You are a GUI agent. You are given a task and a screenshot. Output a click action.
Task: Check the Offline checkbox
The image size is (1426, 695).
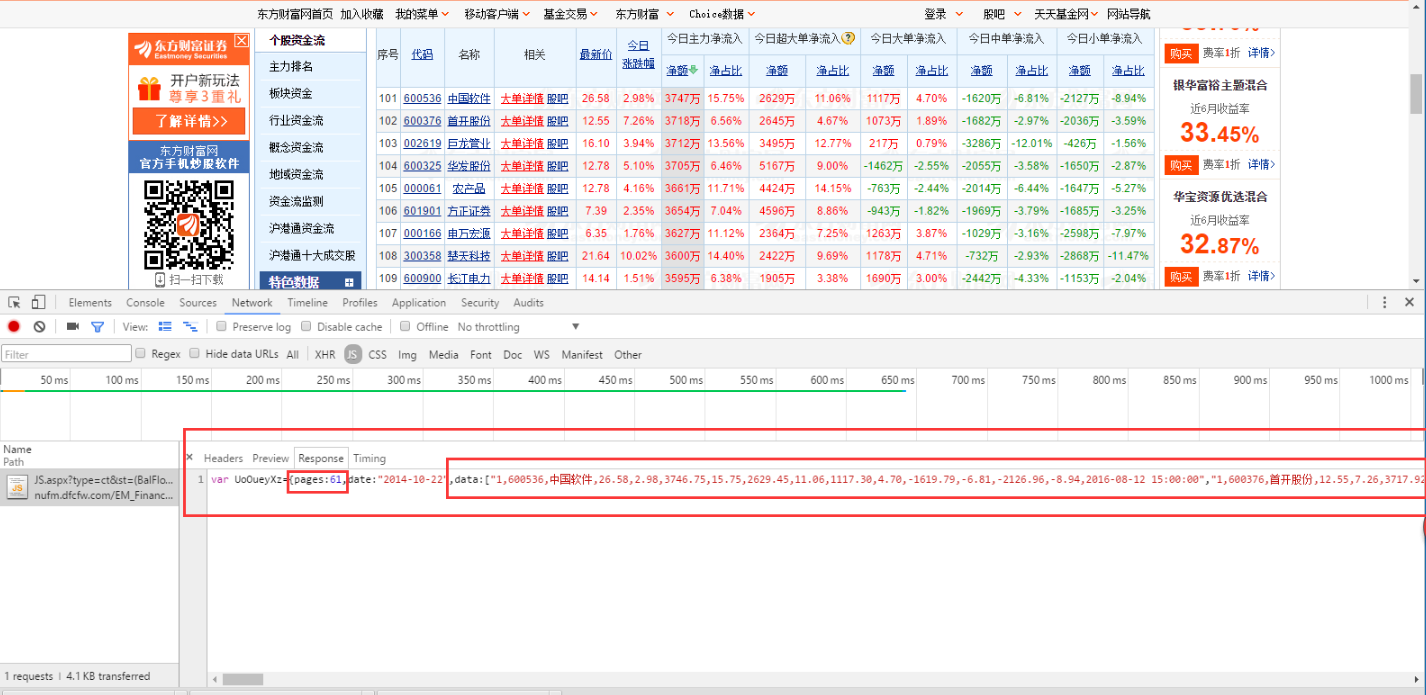(405, 327)
